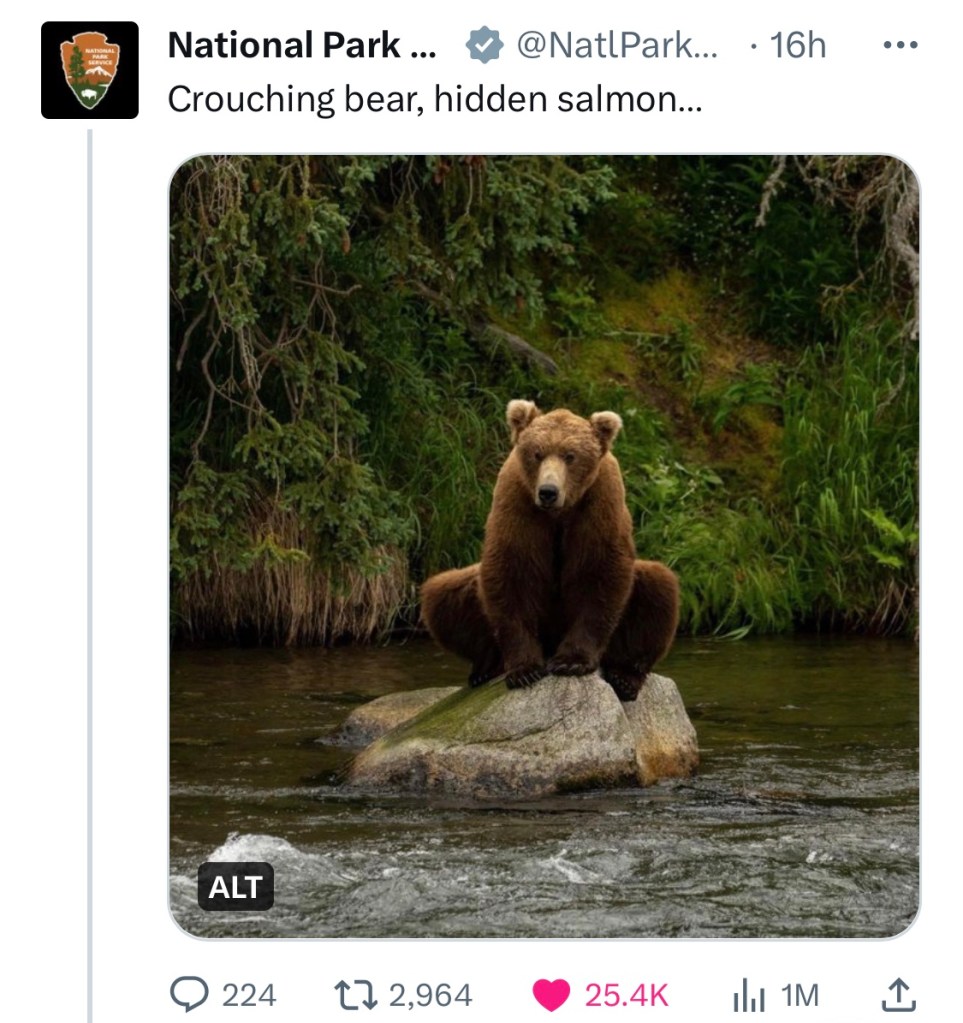Reply using the speech bubble icon
The image size is (963, 1023).
click(x=188, y=994)
